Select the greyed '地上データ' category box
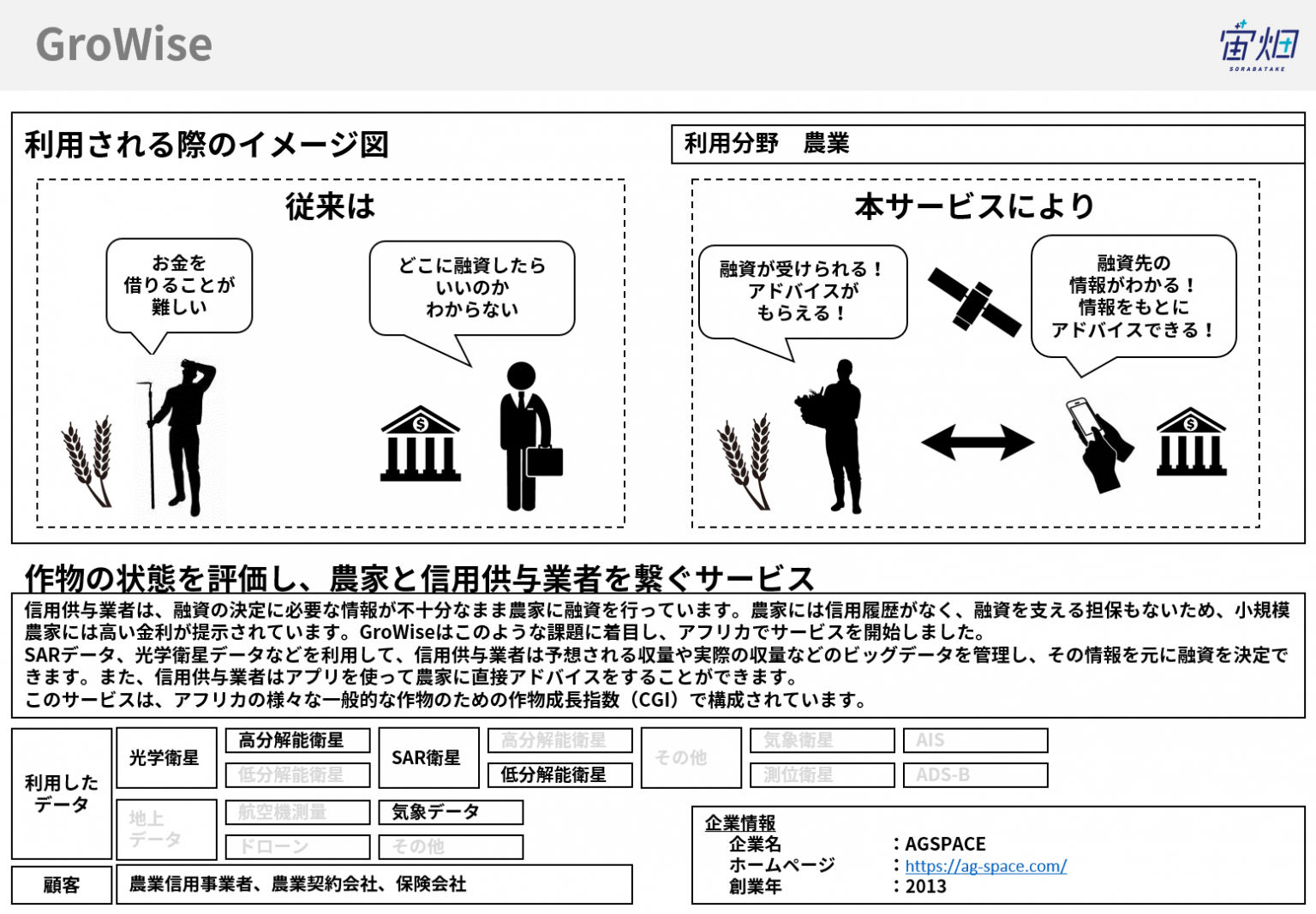Viewport: 1316px width, 914px height. coord(166,829)
